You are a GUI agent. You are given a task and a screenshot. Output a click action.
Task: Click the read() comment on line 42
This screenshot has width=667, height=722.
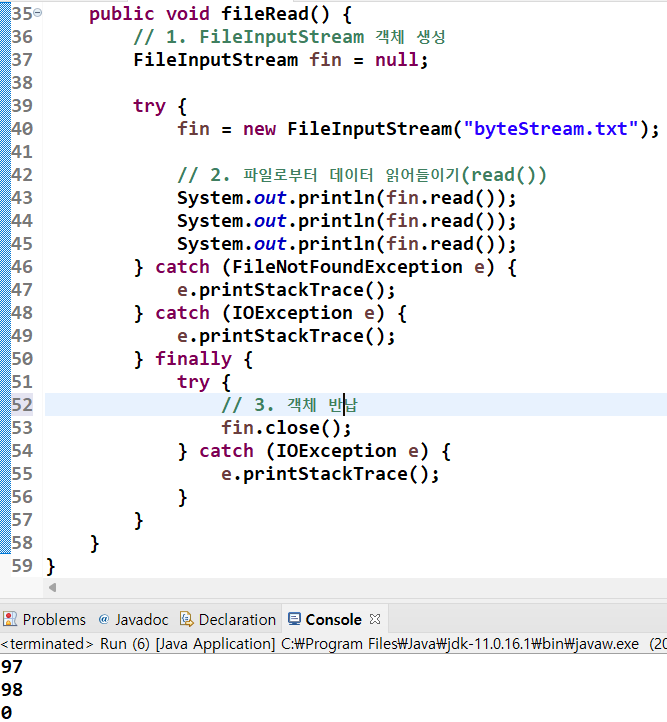click(x=362, y=175)
